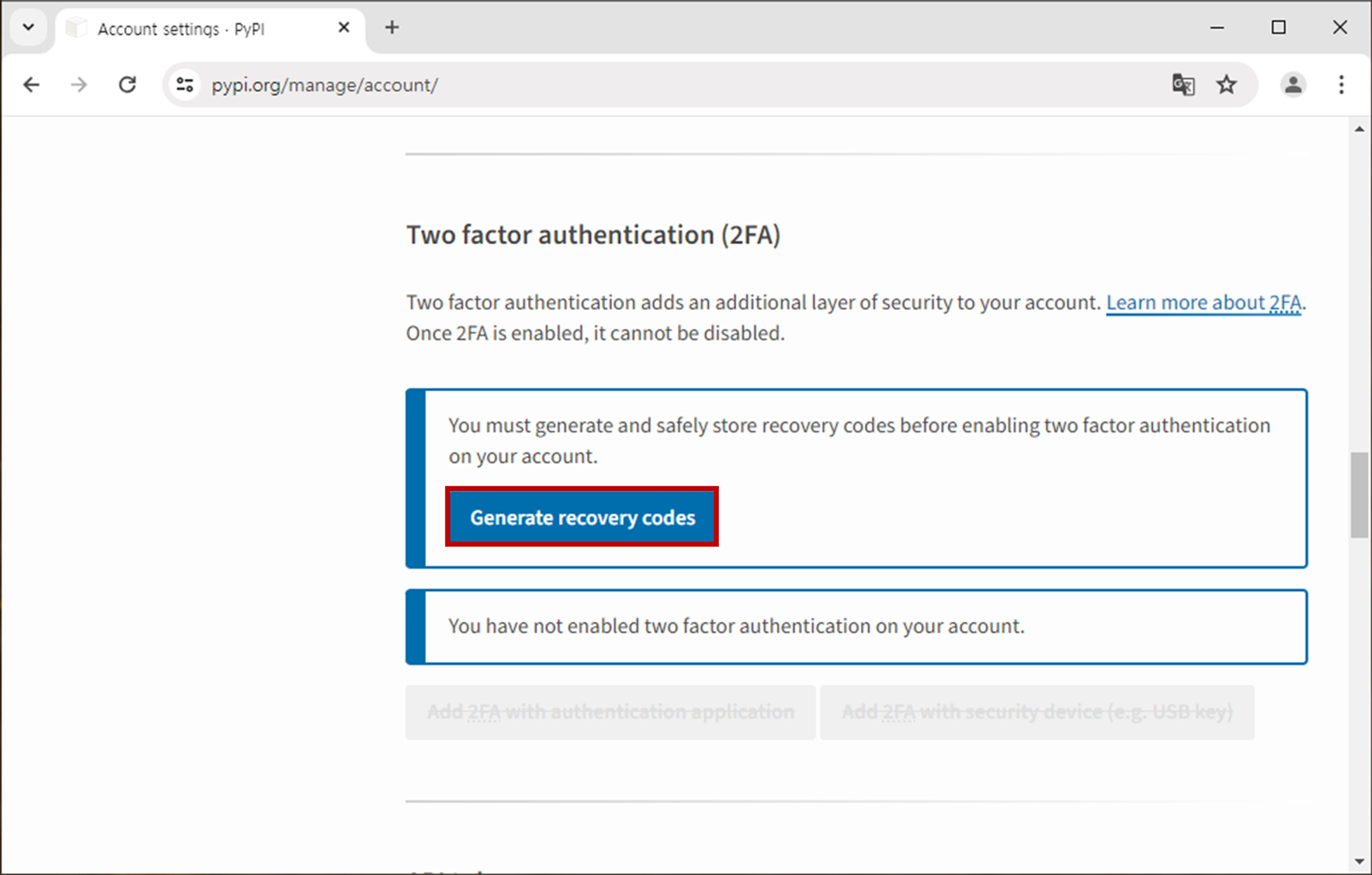The width and height of the screenshot is (1372, 875).
Task: Click the scrollbar down arrow
Action: [x=1360, y=861]
